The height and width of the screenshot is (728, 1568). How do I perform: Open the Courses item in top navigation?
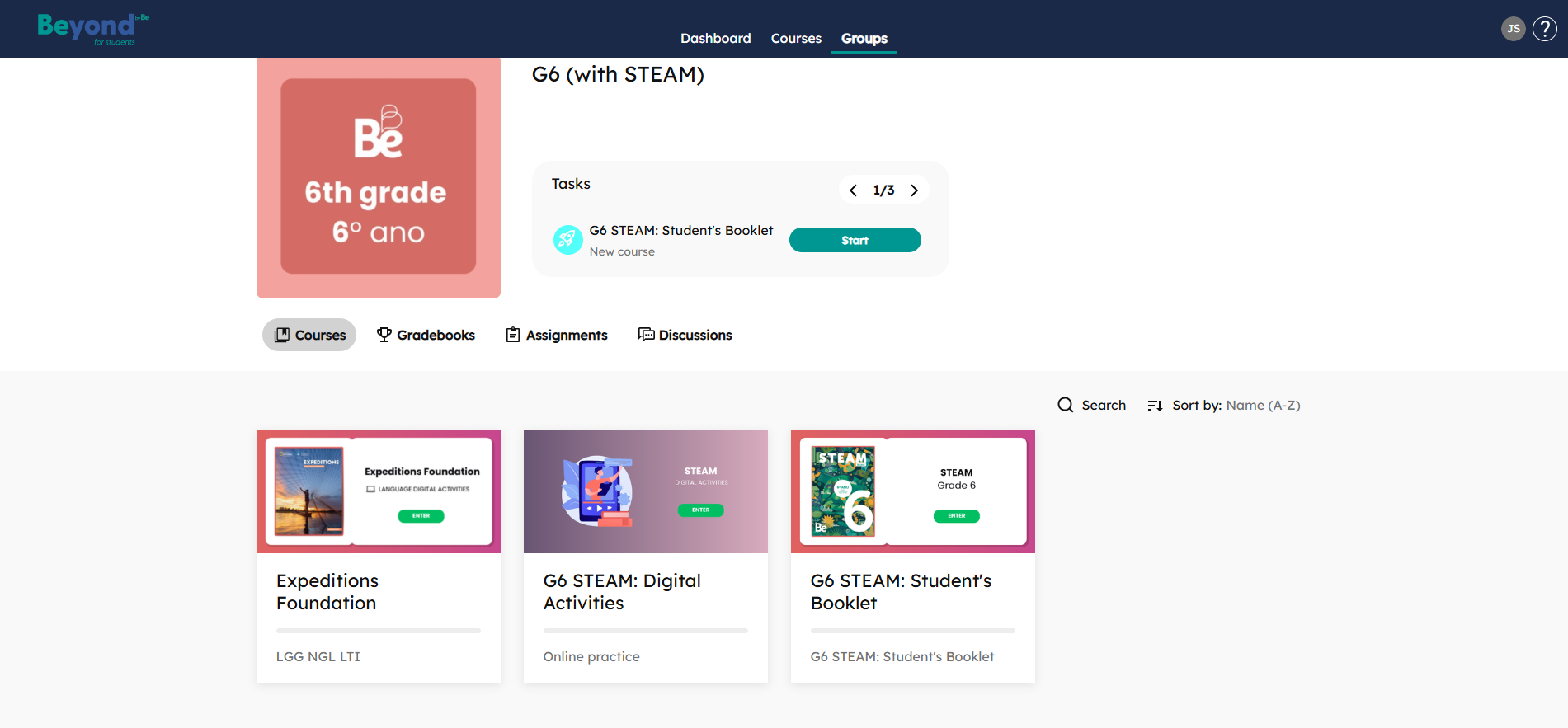pyautogui.click(x=796, y=39)
